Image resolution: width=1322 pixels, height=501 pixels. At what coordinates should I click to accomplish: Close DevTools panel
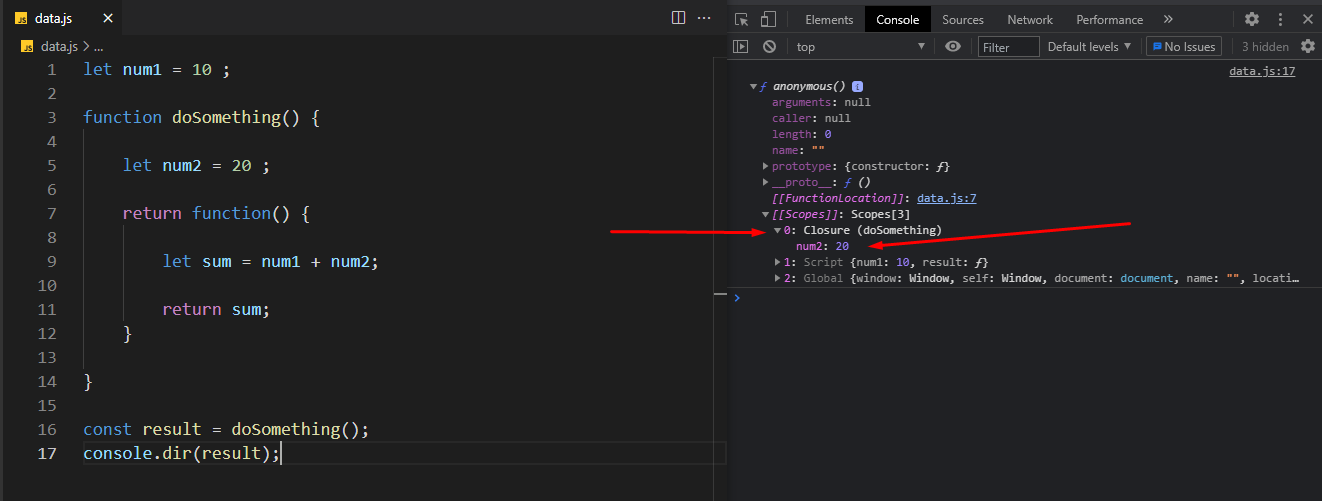(x=1307, y=19)
